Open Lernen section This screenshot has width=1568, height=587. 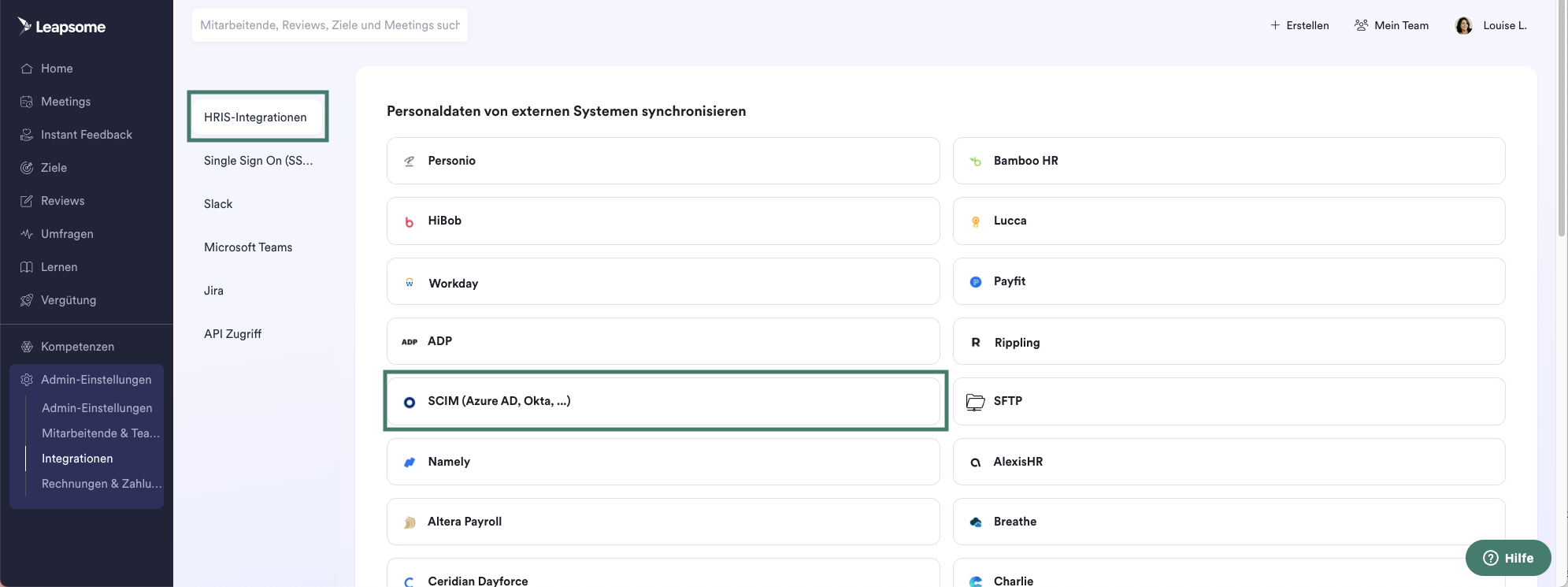coord(59,267)
